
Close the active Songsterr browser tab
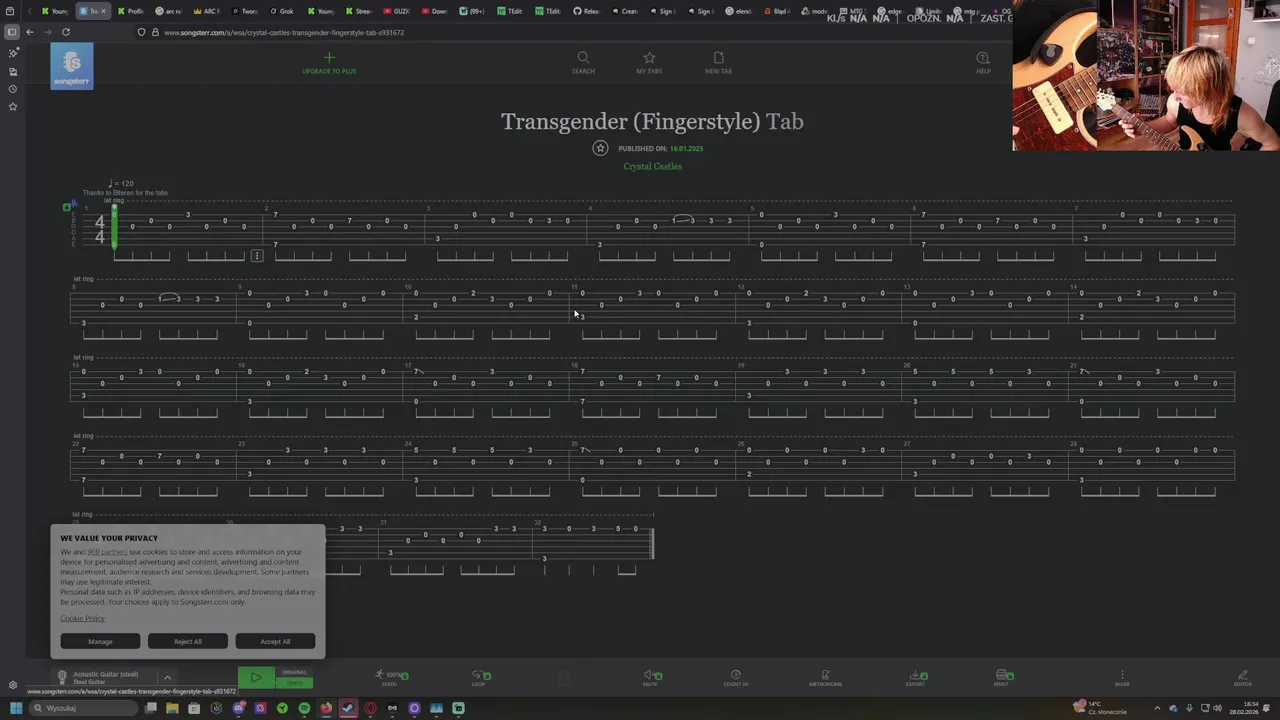(102, 11)
